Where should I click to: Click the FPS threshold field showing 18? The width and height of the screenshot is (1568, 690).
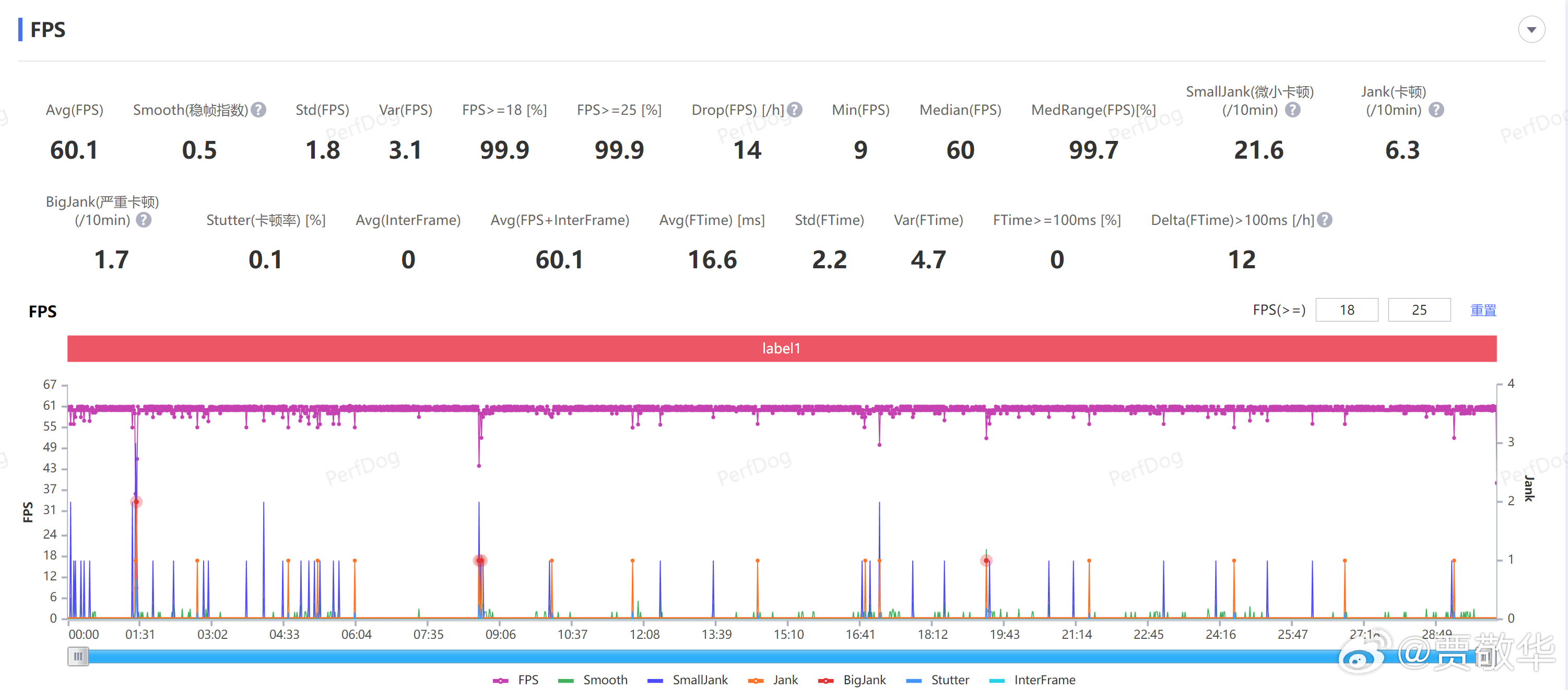tap(1347, 310)
